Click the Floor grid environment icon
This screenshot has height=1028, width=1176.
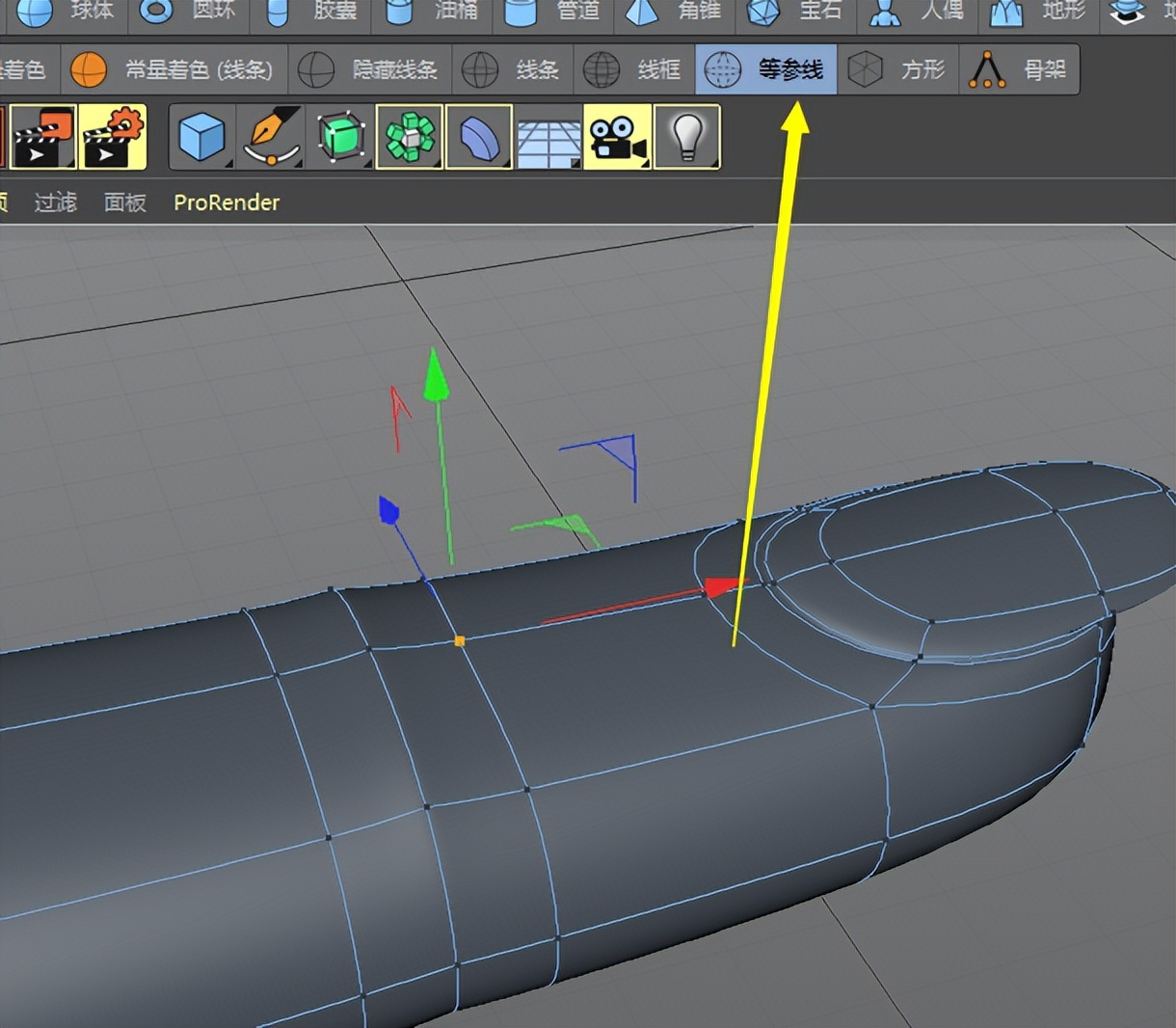click(x=548, y=137)
